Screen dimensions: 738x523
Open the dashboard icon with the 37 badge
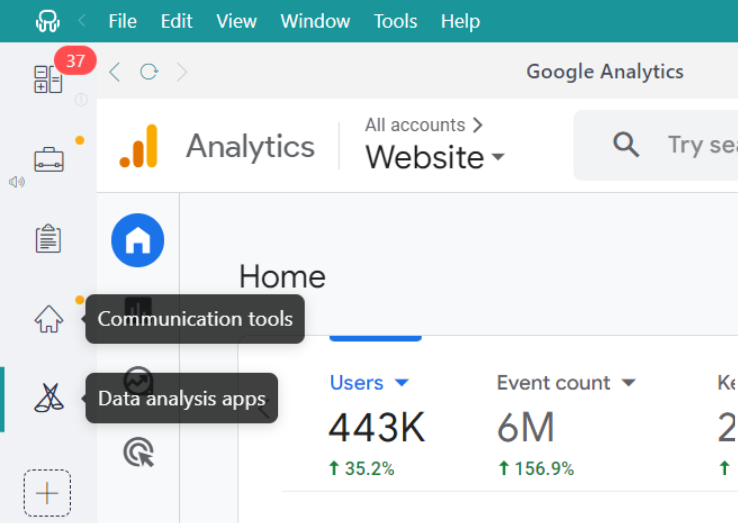tap(48, 79)
